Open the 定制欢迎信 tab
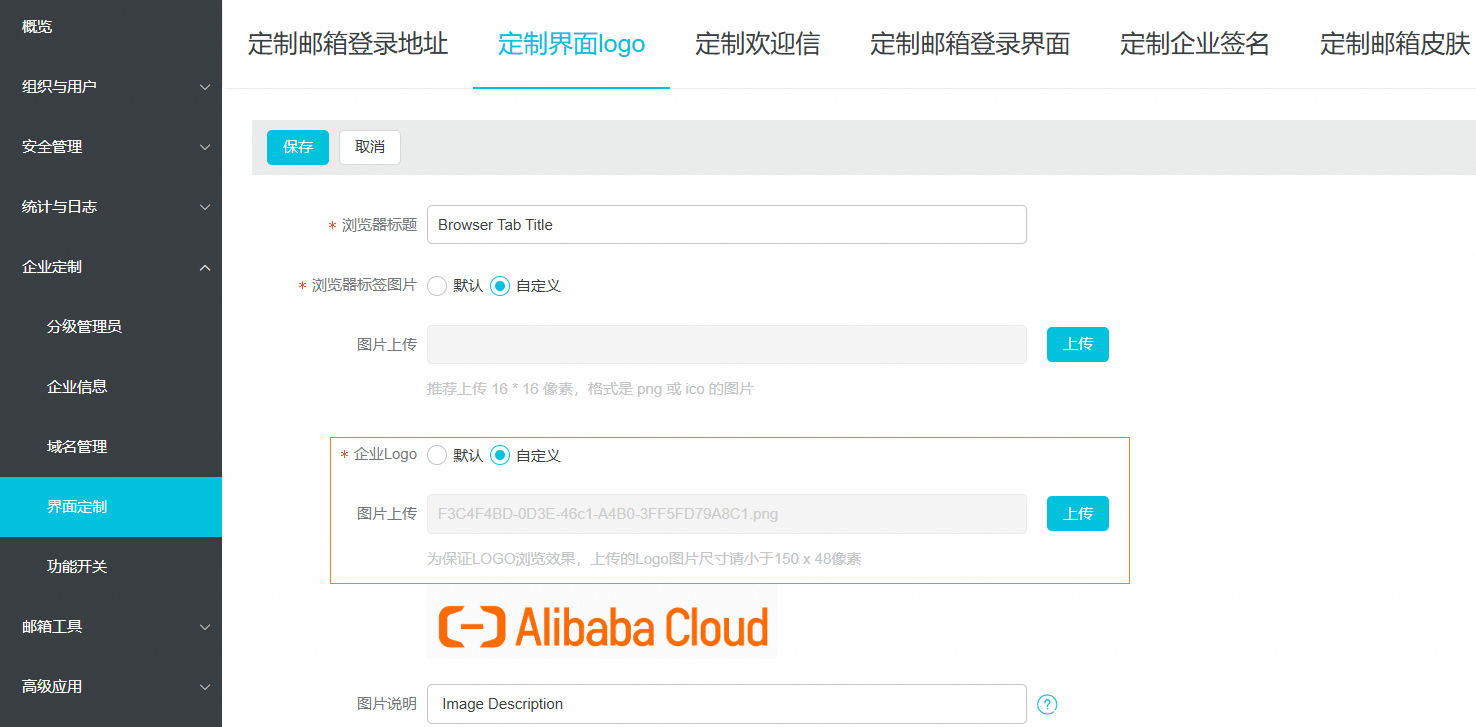This screenshot has height=727, width=1476. click(x=757, y=44)
